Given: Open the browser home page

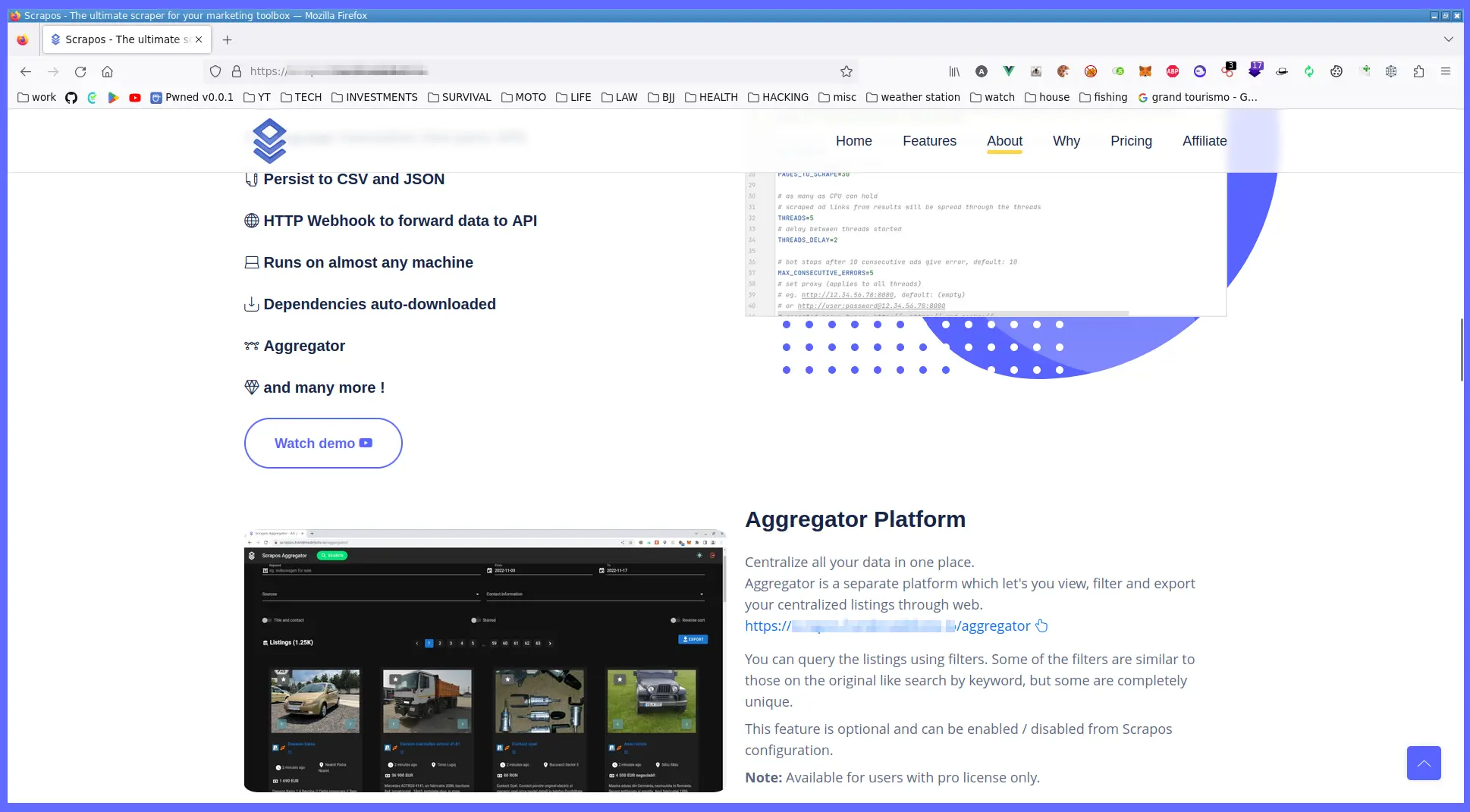Looking at the screenshot, I should pos(108,71).
